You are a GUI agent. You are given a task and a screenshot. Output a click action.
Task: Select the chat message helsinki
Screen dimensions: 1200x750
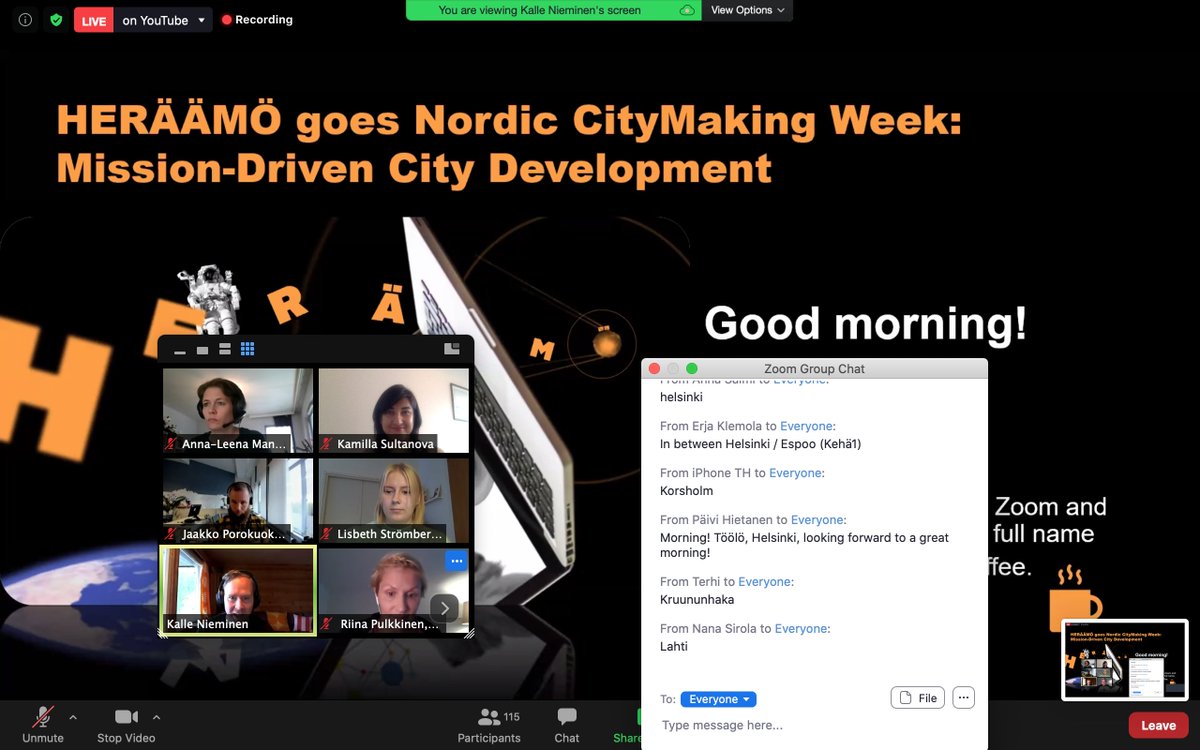click(682, 397)
